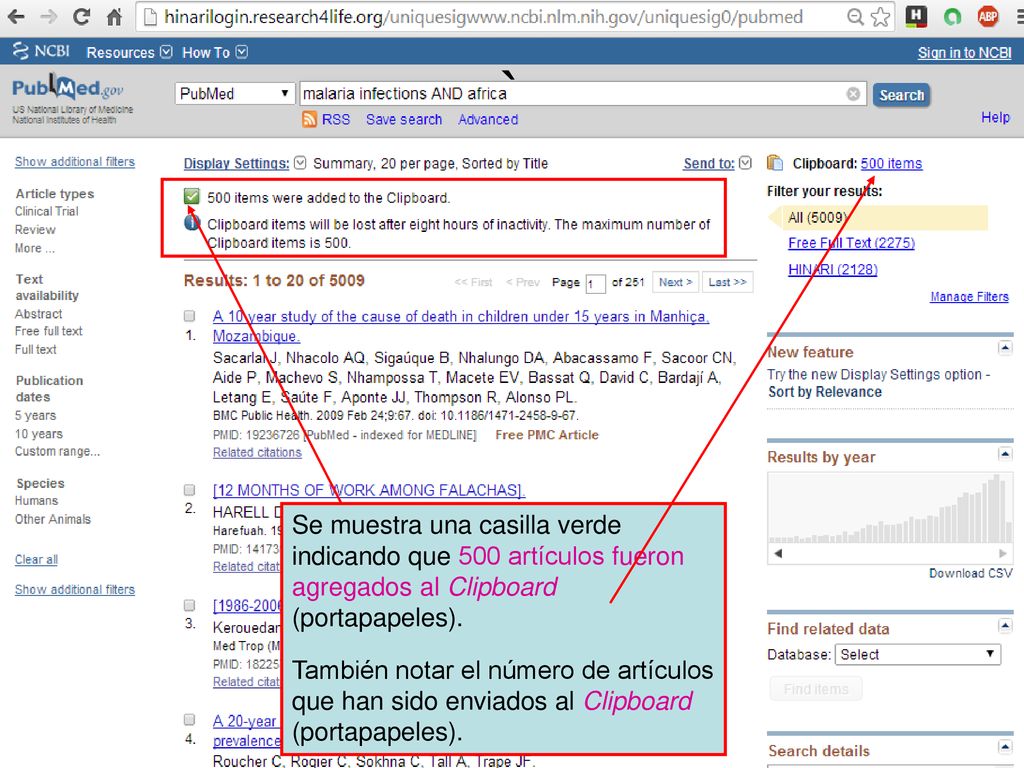Click Sort by Relevance feature text
Screen dimensions: 1024x768
tap(825, 392)
